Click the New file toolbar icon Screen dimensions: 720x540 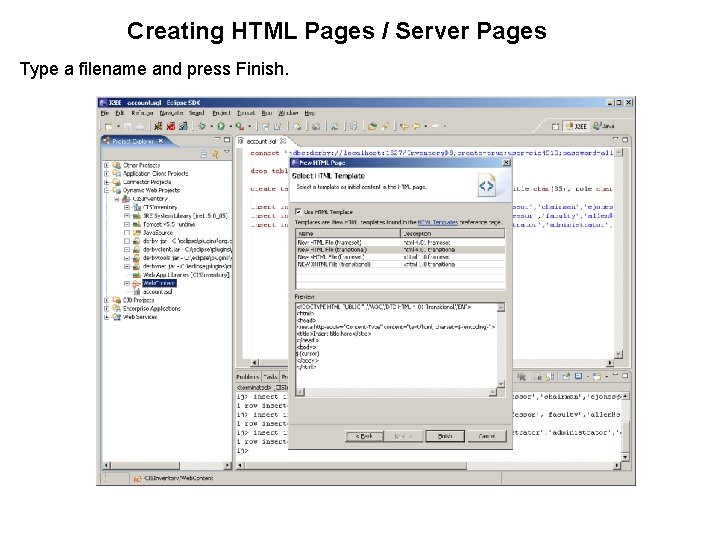108,126
